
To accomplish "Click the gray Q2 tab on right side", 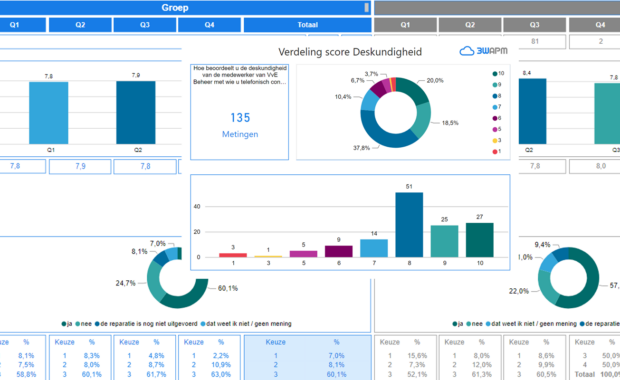I will click(470, 25).
